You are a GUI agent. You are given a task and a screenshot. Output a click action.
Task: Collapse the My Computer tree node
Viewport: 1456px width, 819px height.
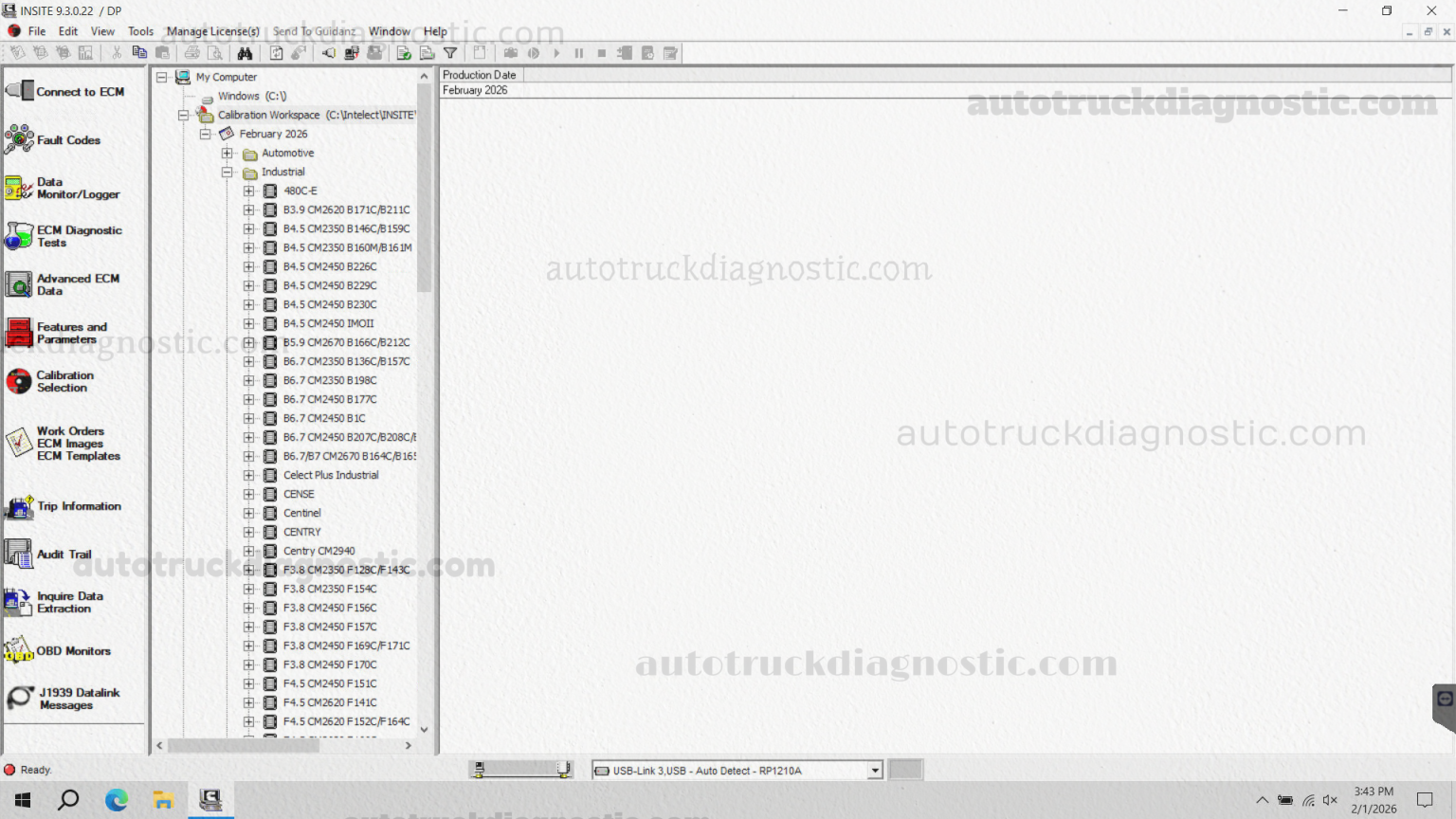pyautogui.click(x=162, y=77)
